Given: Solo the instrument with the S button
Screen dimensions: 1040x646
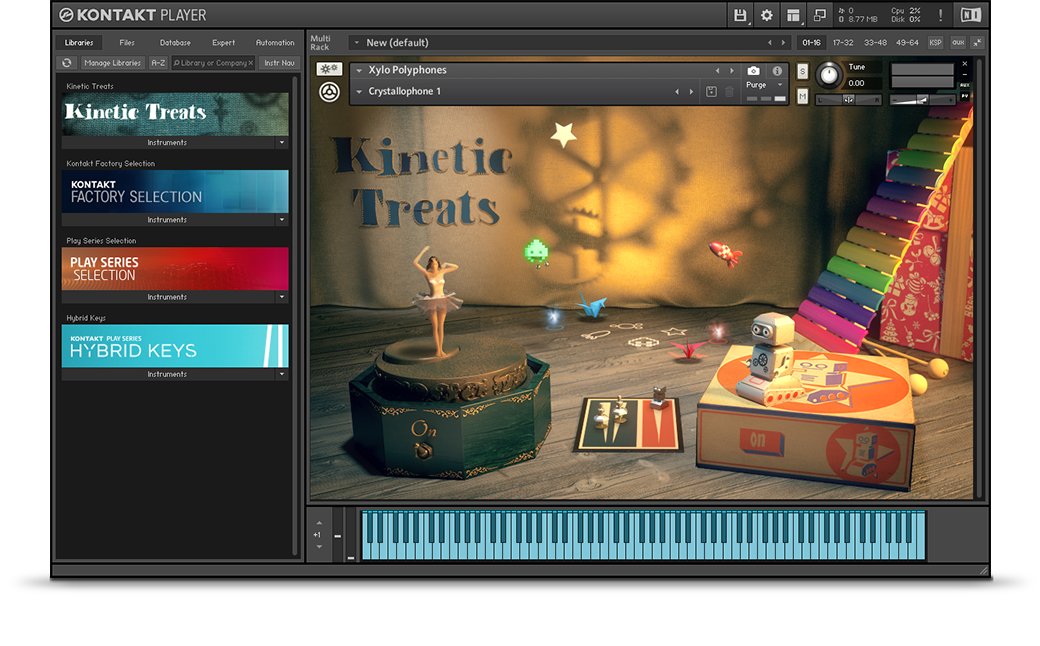Looking at the screenshot, I should click(x=802, y=72).
